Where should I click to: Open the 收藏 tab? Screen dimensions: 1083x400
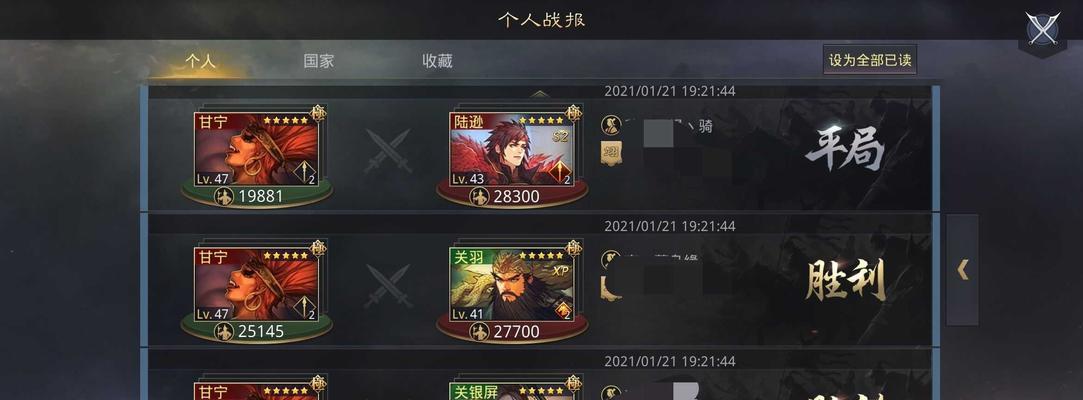click(437, 61)
